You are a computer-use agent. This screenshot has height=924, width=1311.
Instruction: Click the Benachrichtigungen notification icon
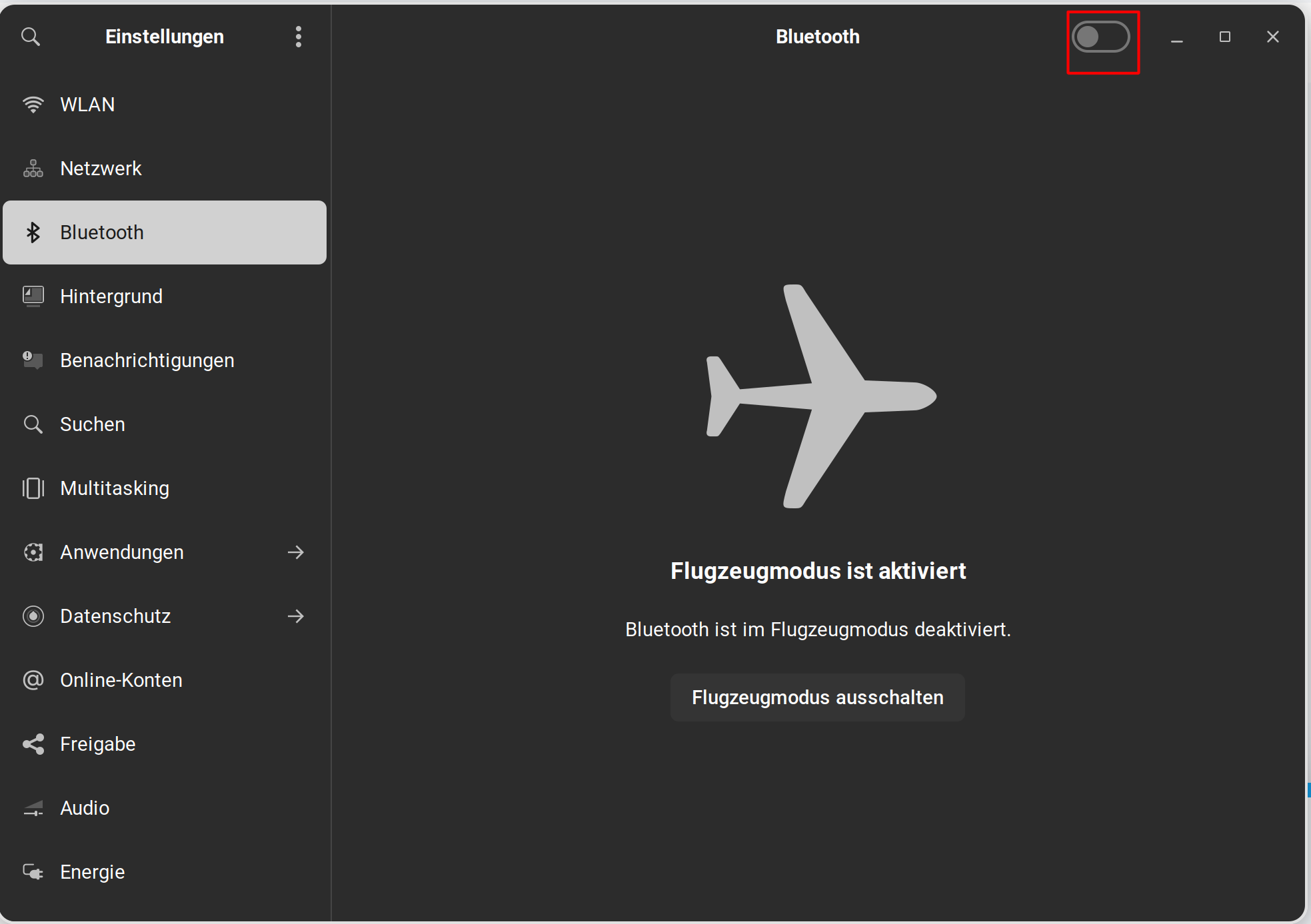coord(33,360)
